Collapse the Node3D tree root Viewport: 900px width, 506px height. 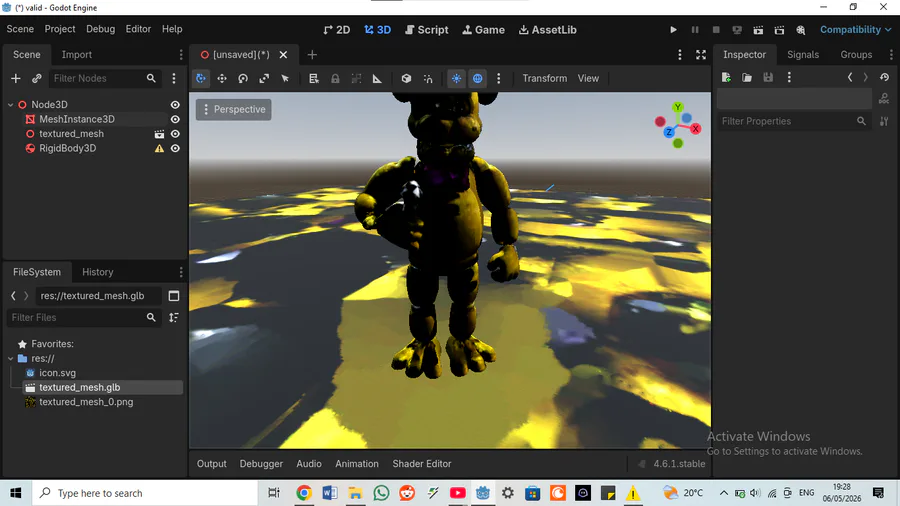(10, 105)
